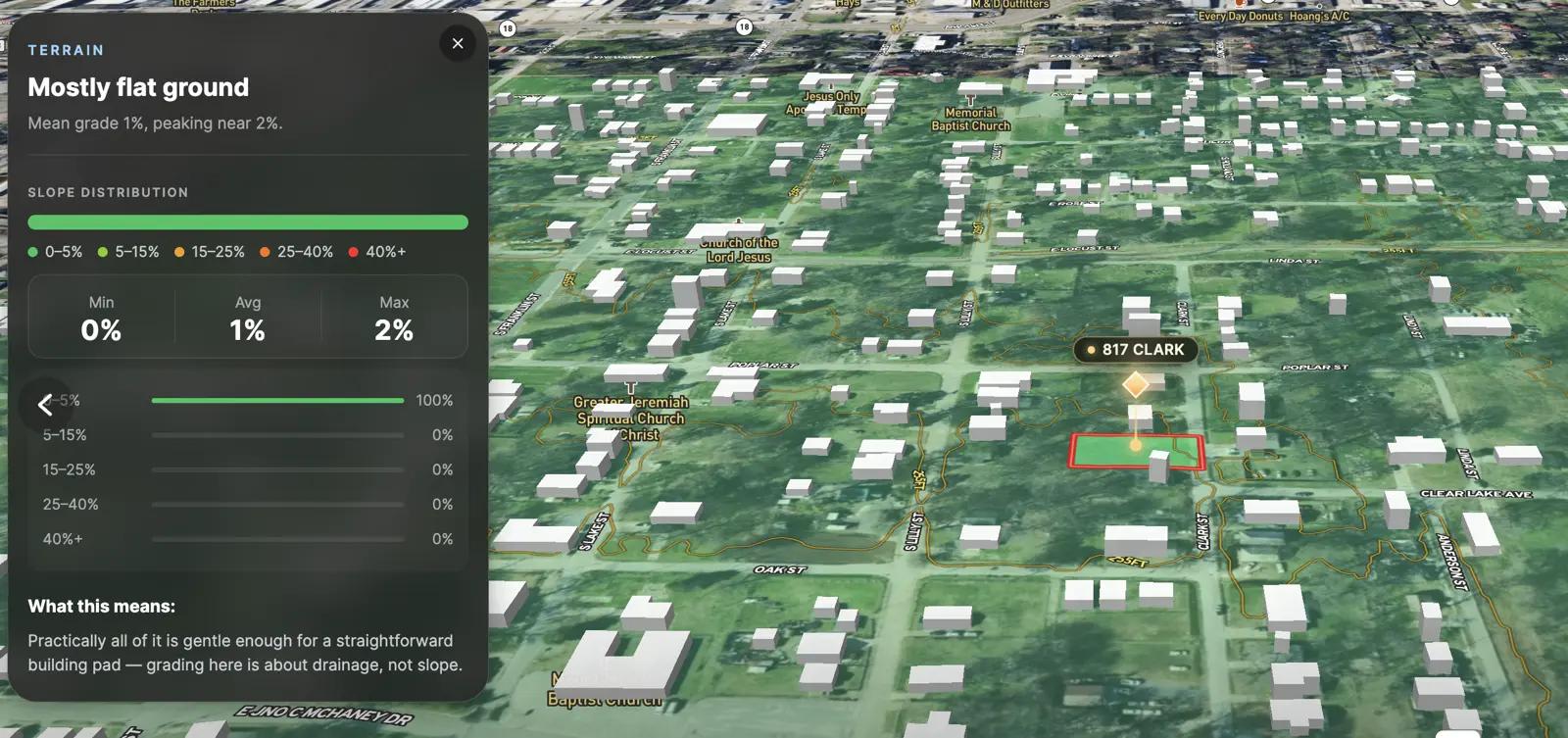Click the CLEAR LAKE AVE street label
The image size is (1568, 738).
click(x=1476, y=494)
